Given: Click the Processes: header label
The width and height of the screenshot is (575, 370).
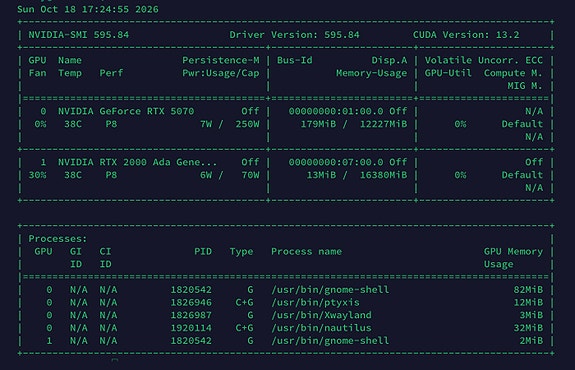Looking at the screenshot, I should 58,239.
